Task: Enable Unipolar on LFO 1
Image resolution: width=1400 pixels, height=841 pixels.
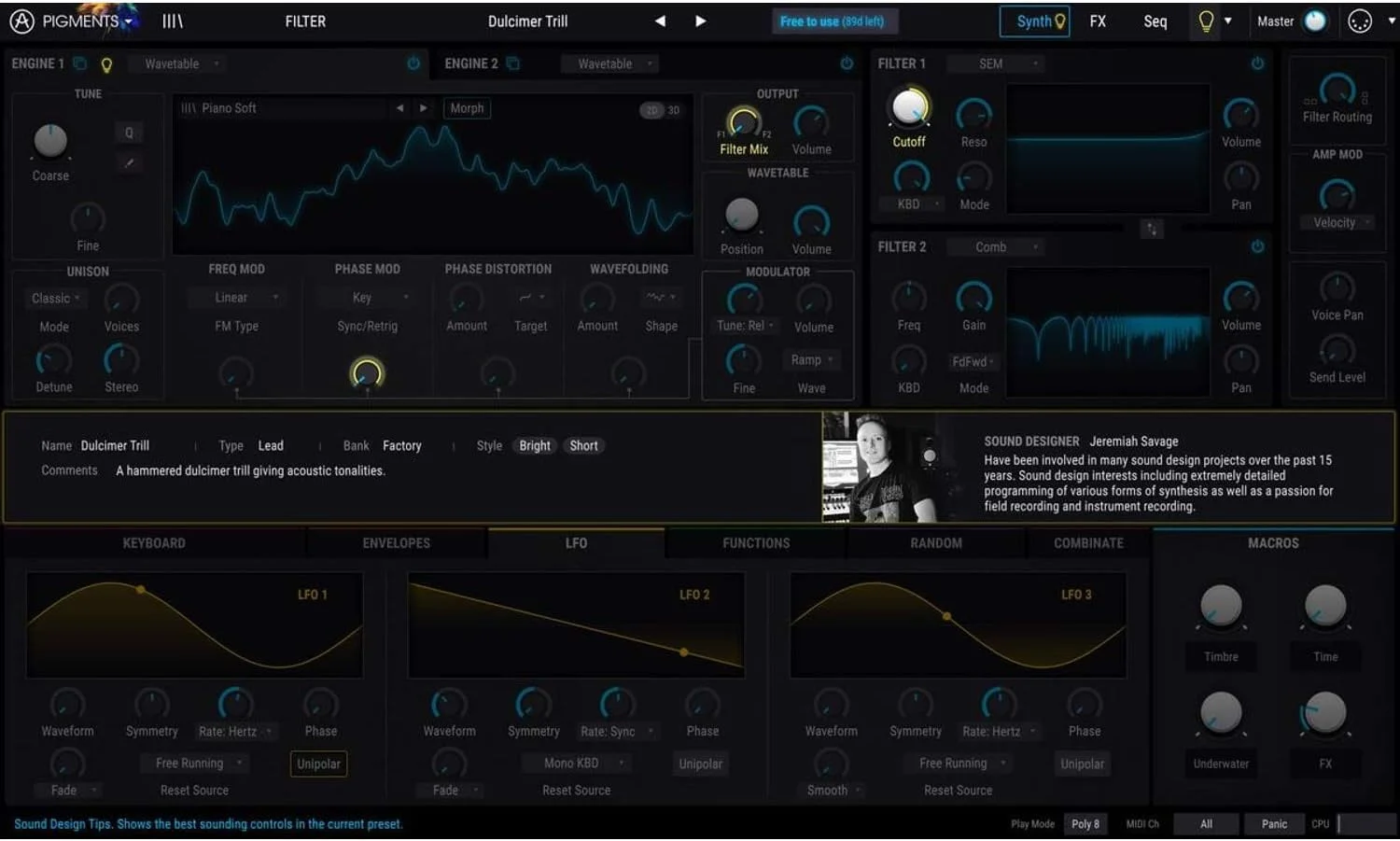Action: [318, 764]
